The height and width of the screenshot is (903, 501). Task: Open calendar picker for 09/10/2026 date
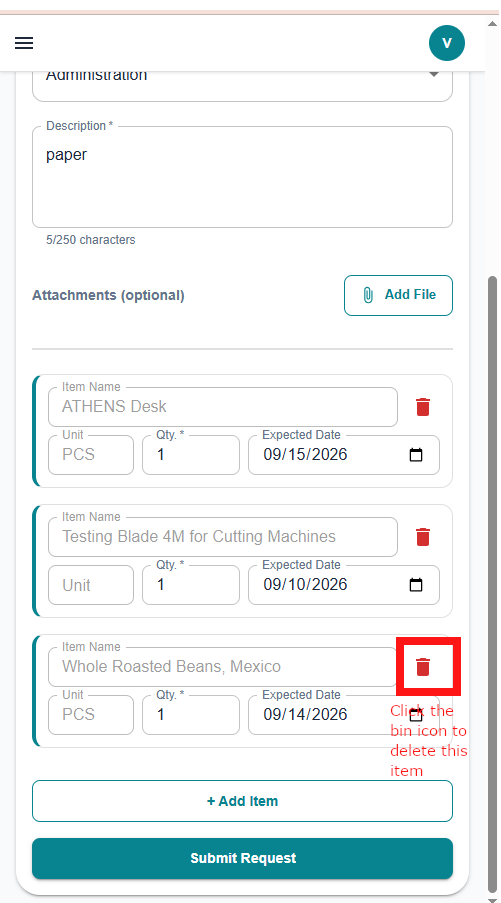(416, 585)
